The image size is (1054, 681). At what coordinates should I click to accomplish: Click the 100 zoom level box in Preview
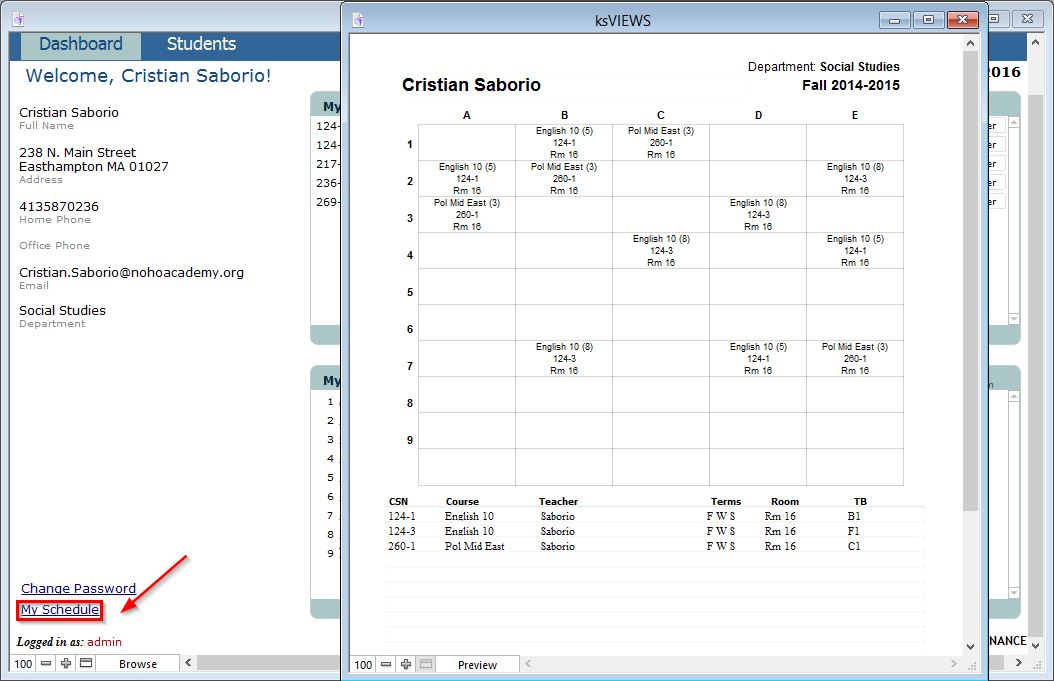pyautogui.click(x=363, y=664)
